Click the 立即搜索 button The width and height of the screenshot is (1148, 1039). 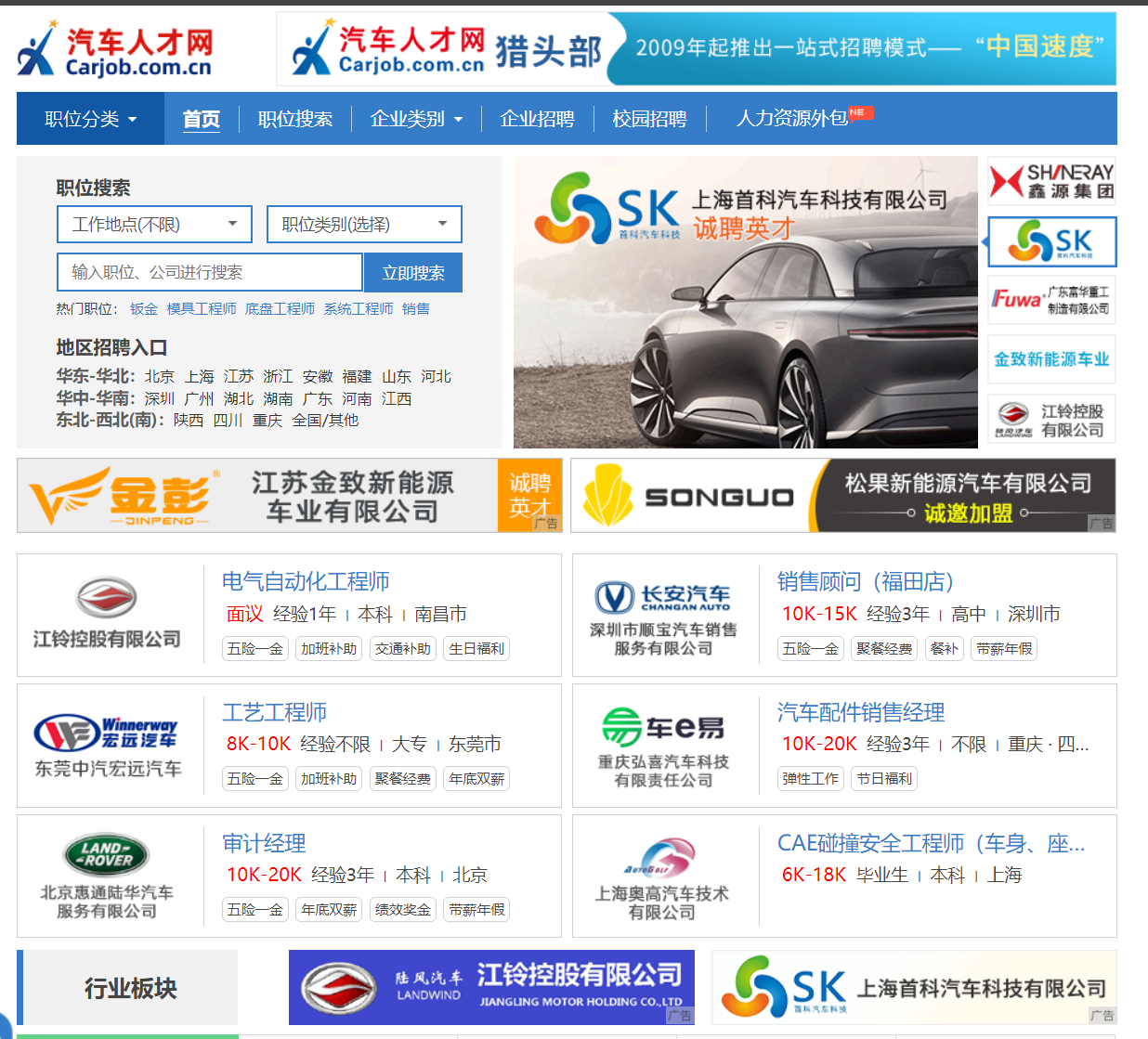coord(413,272)
